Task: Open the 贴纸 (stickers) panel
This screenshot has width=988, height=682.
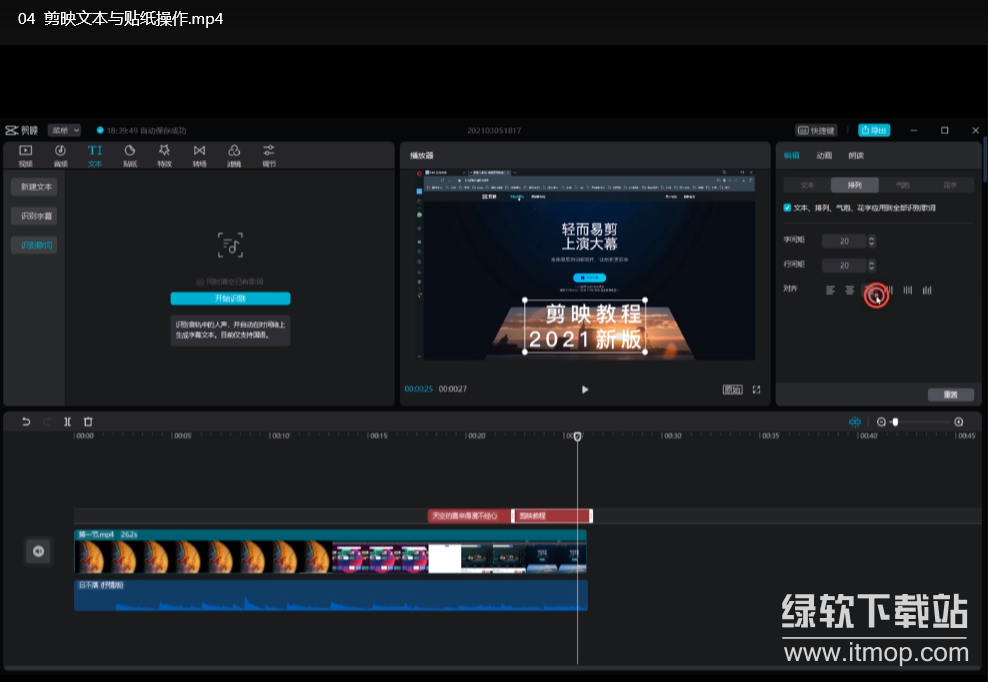Action: click(130, 155)
